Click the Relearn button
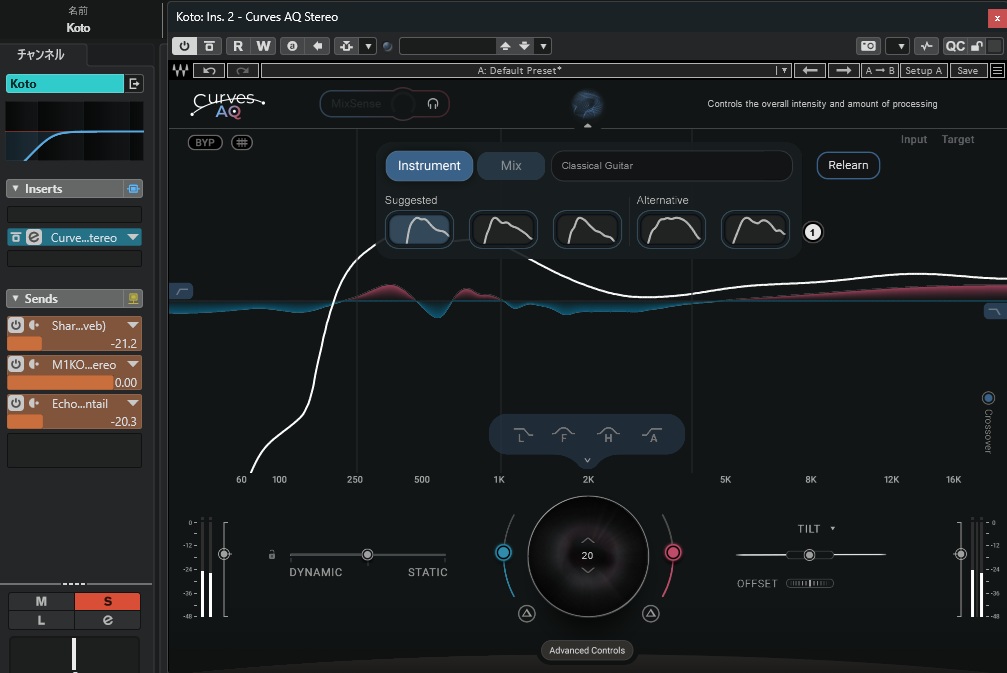The height and width of the screenshot is (673, 1007). [x=848, y=165]
